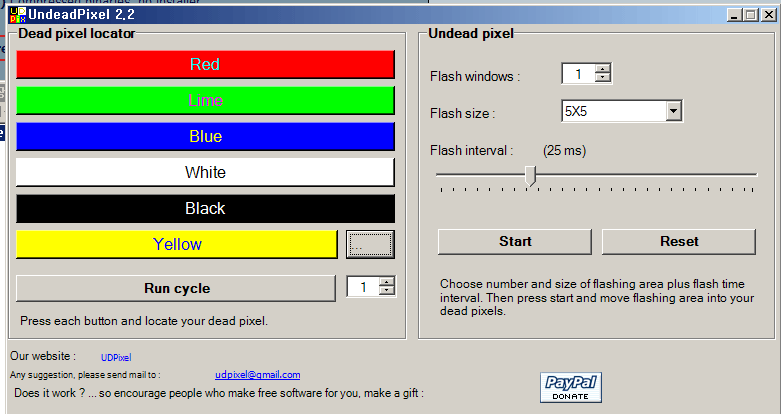Click the 'Undead pixel' group title

tap(471, 33)
